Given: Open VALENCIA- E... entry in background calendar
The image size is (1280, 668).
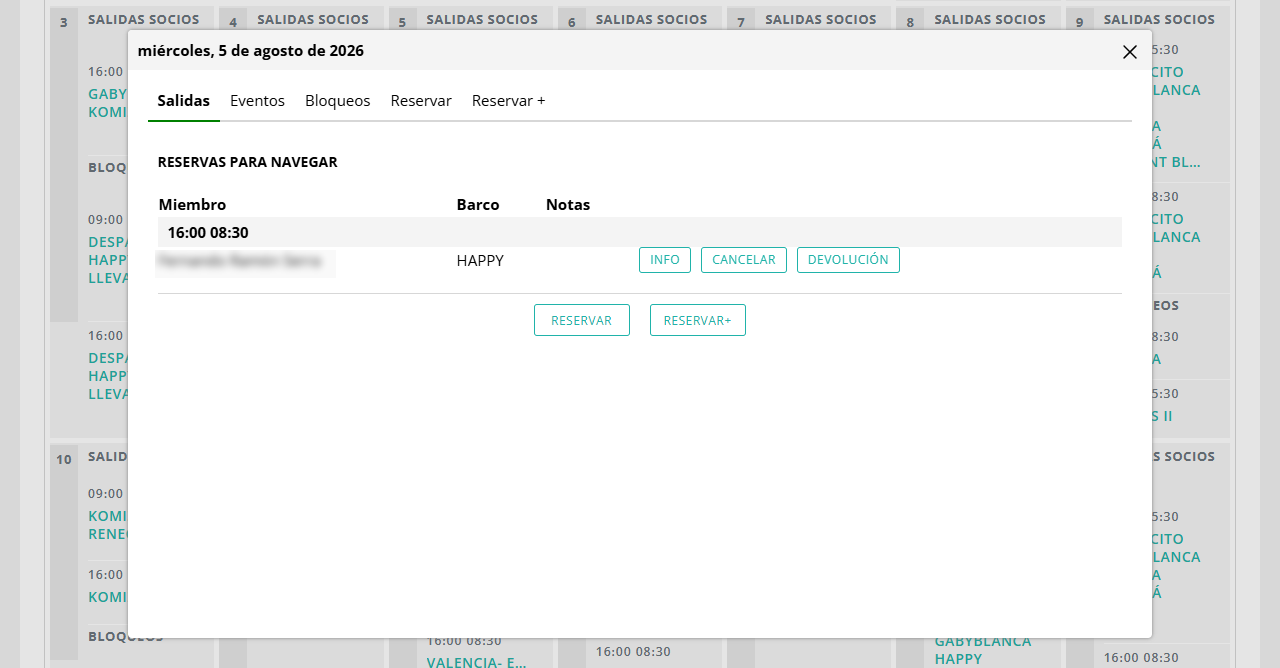Looking at the screenshot, I should click(477, 661).
